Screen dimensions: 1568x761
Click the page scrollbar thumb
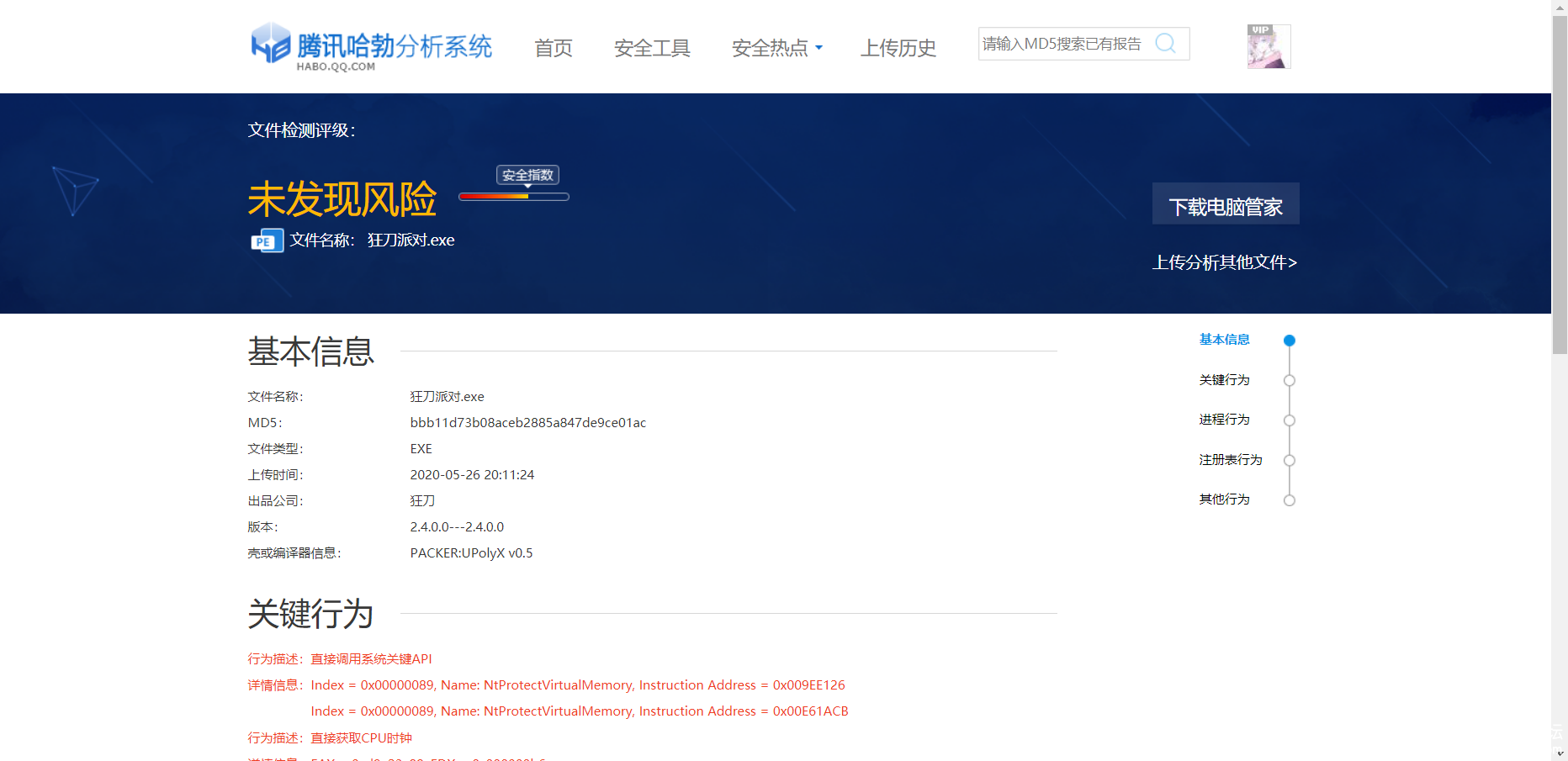1560,184
